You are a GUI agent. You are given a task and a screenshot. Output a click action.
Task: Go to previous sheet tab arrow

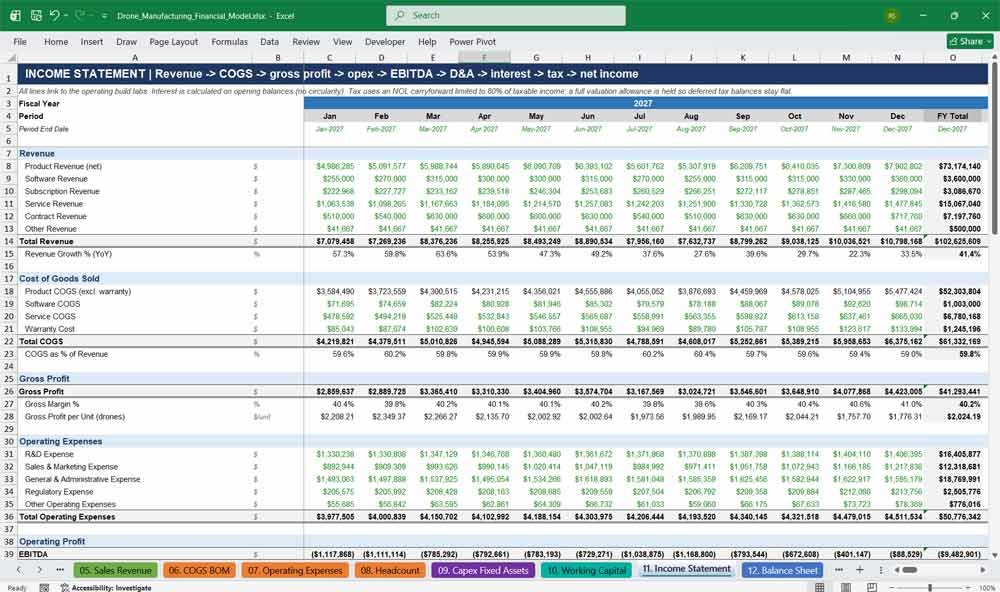18,570
